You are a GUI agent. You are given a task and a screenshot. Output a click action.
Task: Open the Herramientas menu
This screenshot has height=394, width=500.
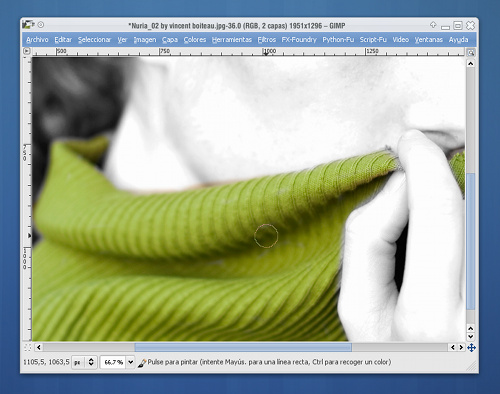point(232,40)
